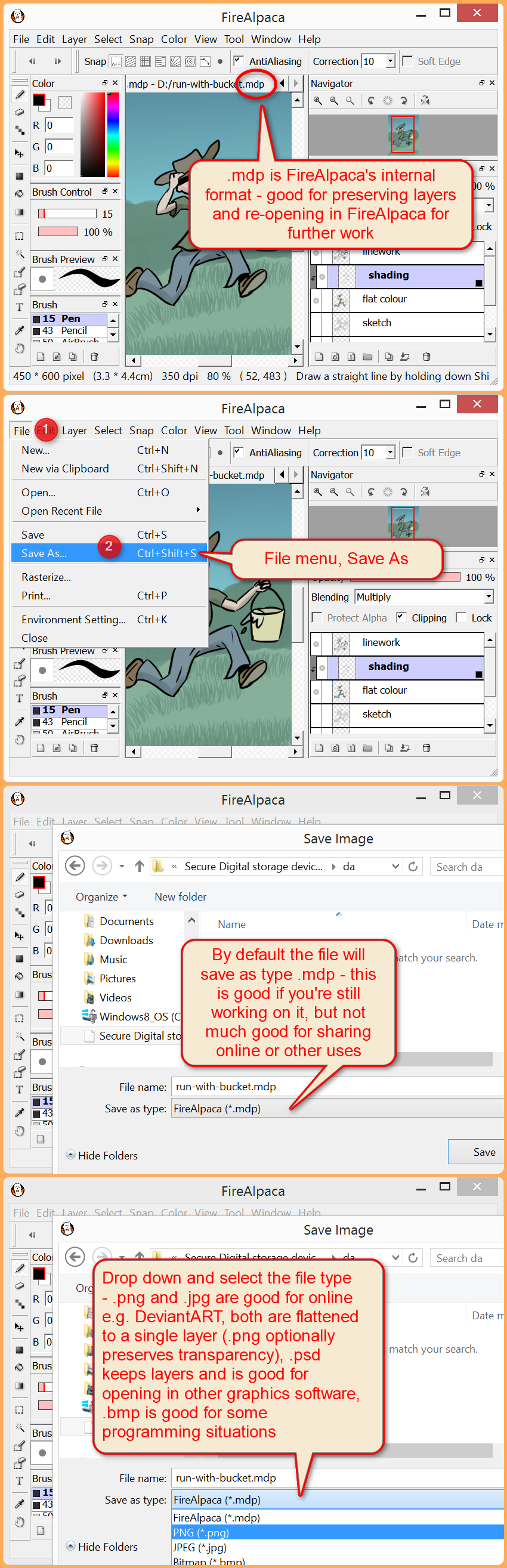Click the brush size slider in top window

(67, 214)
